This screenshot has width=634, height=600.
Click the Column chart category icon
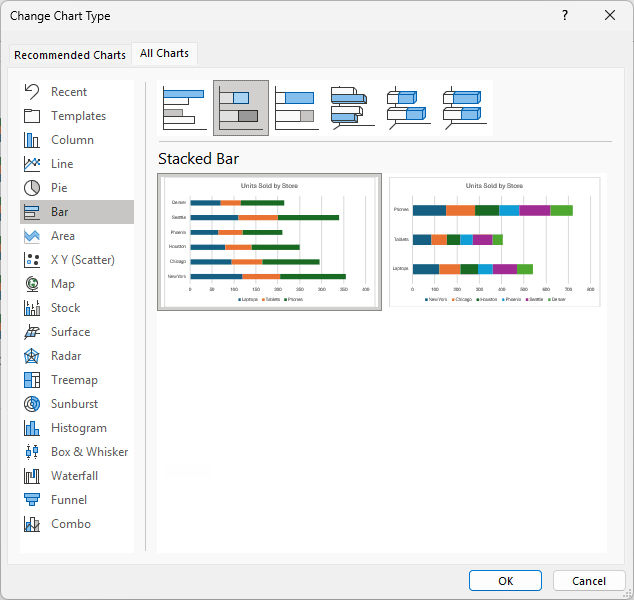point(32,140)
